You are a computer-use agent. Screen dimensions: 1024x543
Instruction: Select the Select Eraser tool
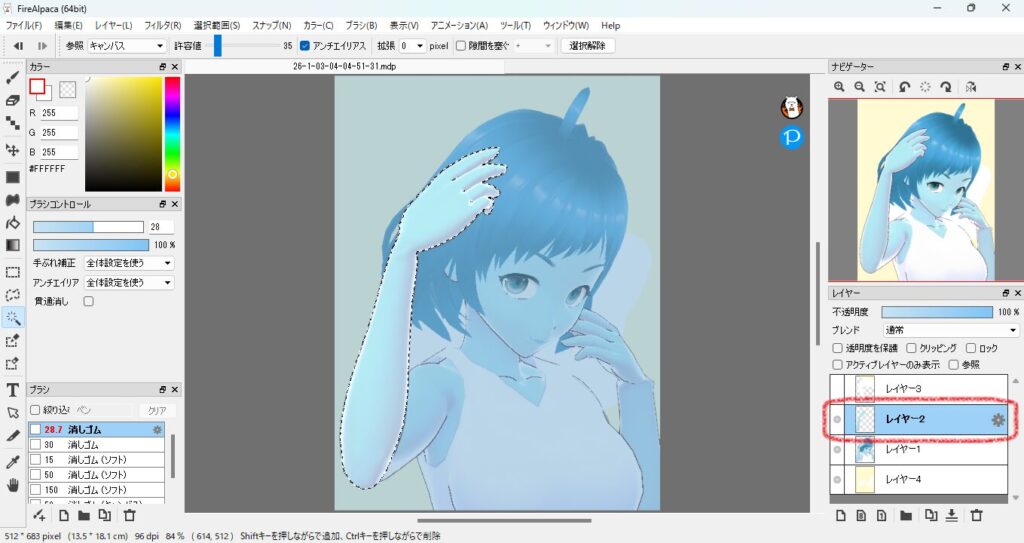[12, 364]
